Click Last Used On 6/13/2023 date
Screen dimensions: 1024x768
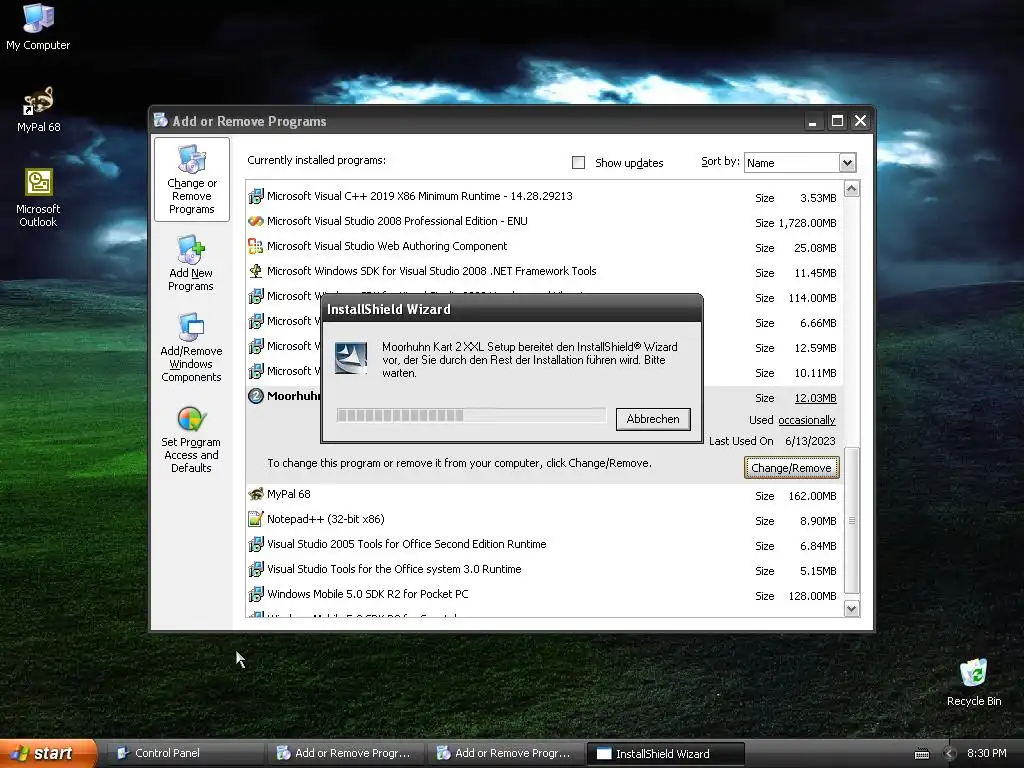810,441
